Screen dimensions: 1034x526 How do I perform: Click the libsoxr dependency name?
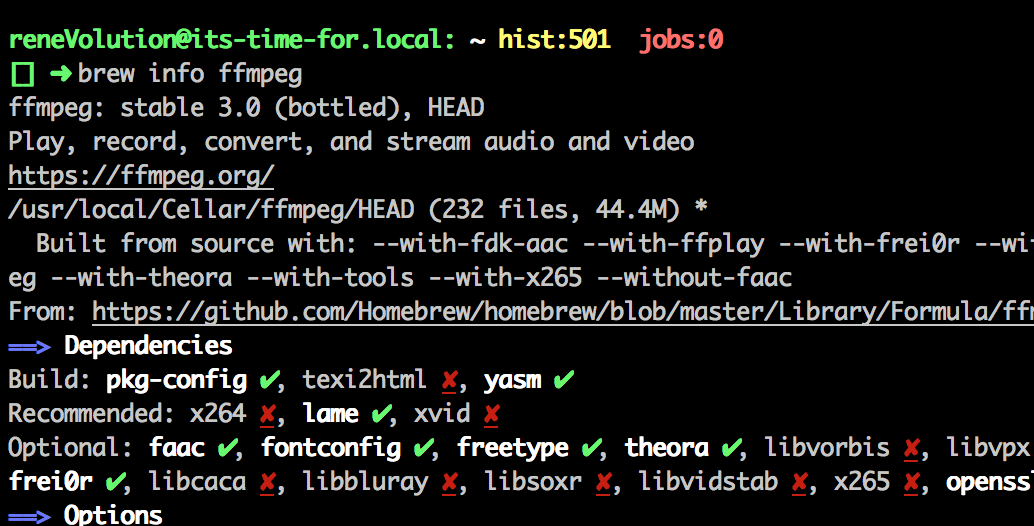pyautogui.click(x=533, y=482)
